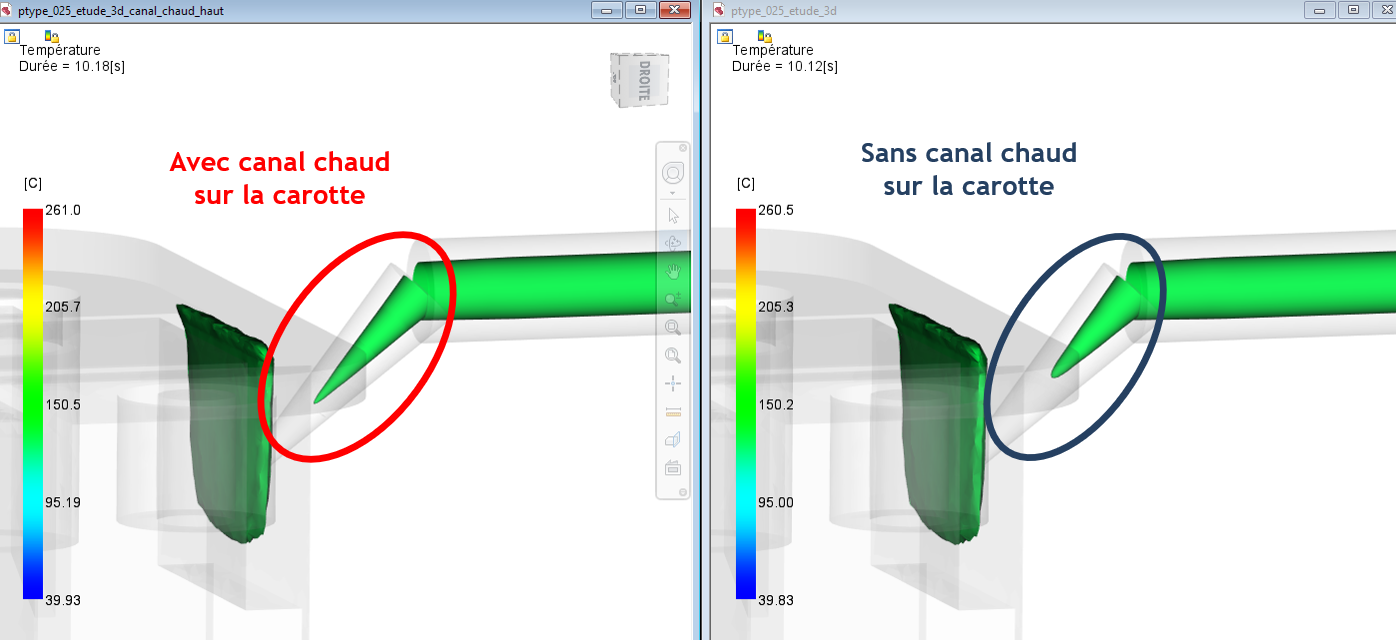
Task: Toggle the scale lock in left window
Action: click(51, 36)
